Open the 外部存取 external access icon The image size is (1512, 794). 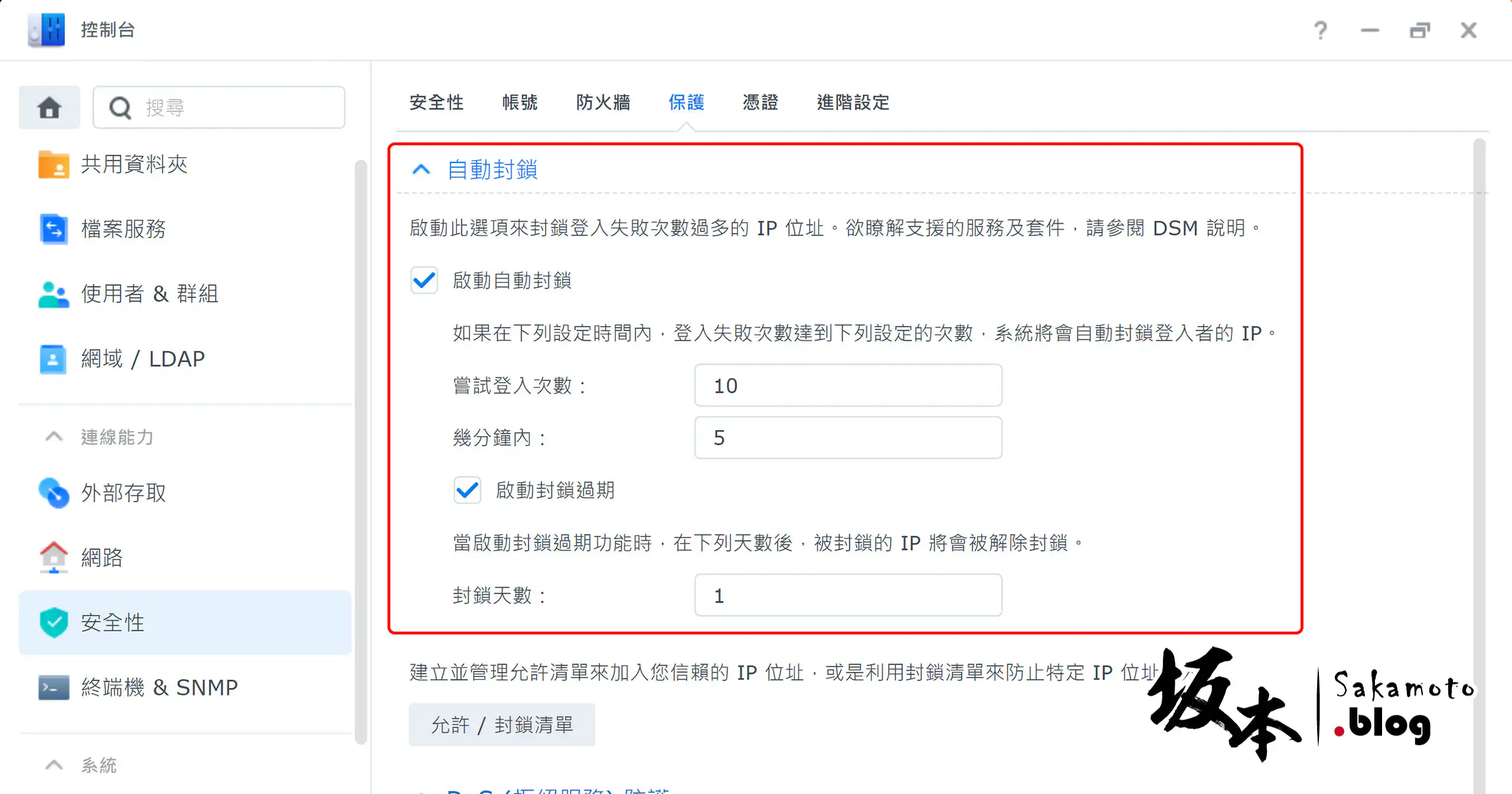[x=53, y=493]
